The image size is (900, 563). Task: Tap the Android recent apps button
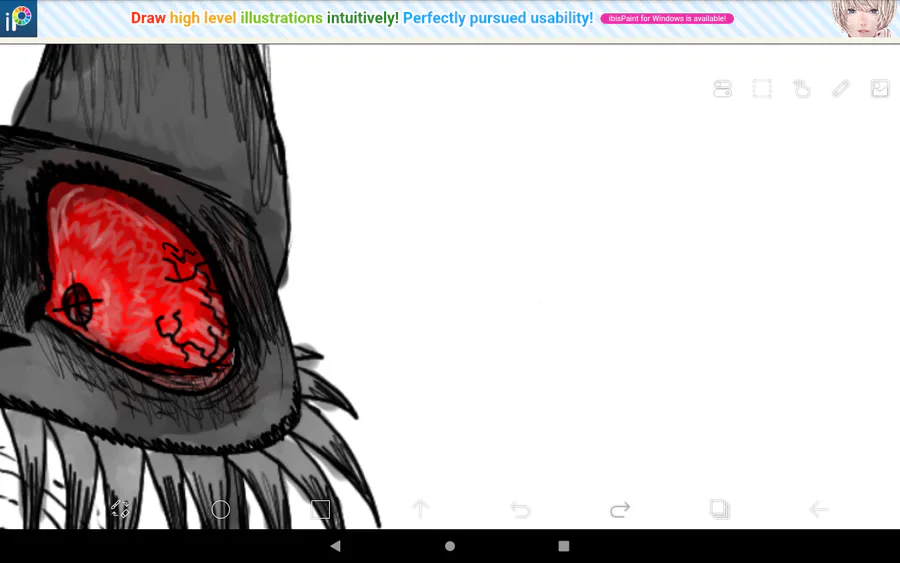564,546
